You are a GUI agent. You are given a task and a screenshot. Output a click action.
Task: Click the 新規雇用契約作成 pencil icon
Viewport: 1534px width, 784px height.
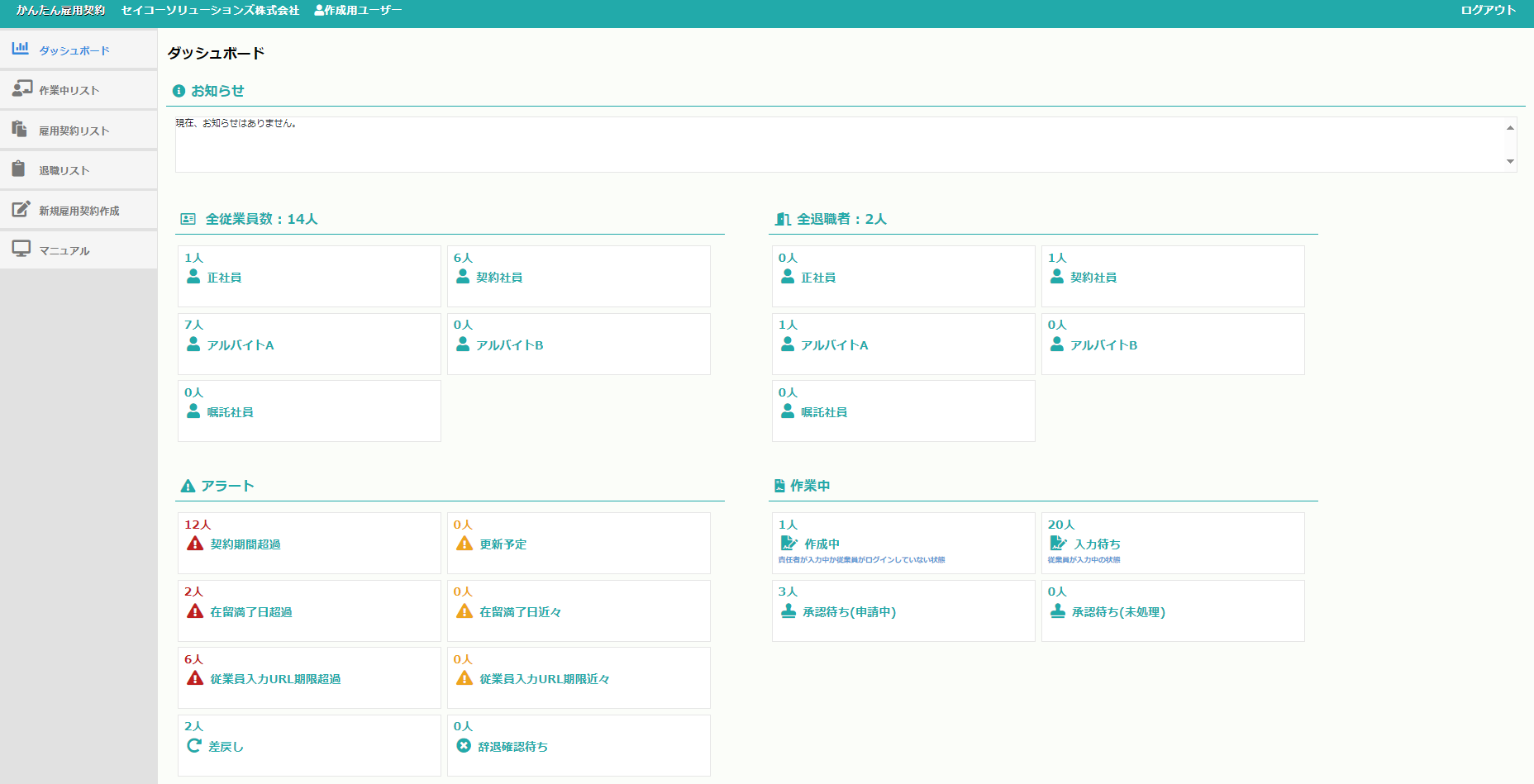point(21,209)
